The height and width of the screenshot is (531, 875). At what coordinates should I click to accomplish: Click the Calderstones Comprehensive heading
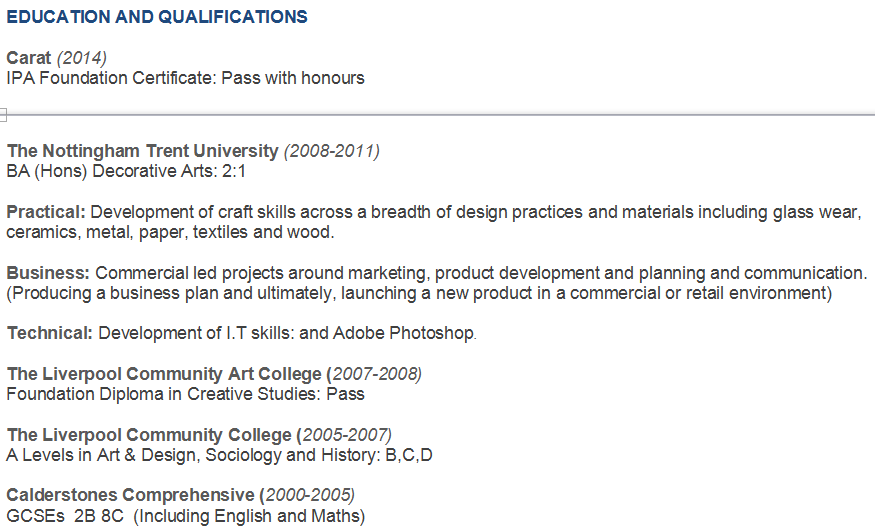(130, 495)
